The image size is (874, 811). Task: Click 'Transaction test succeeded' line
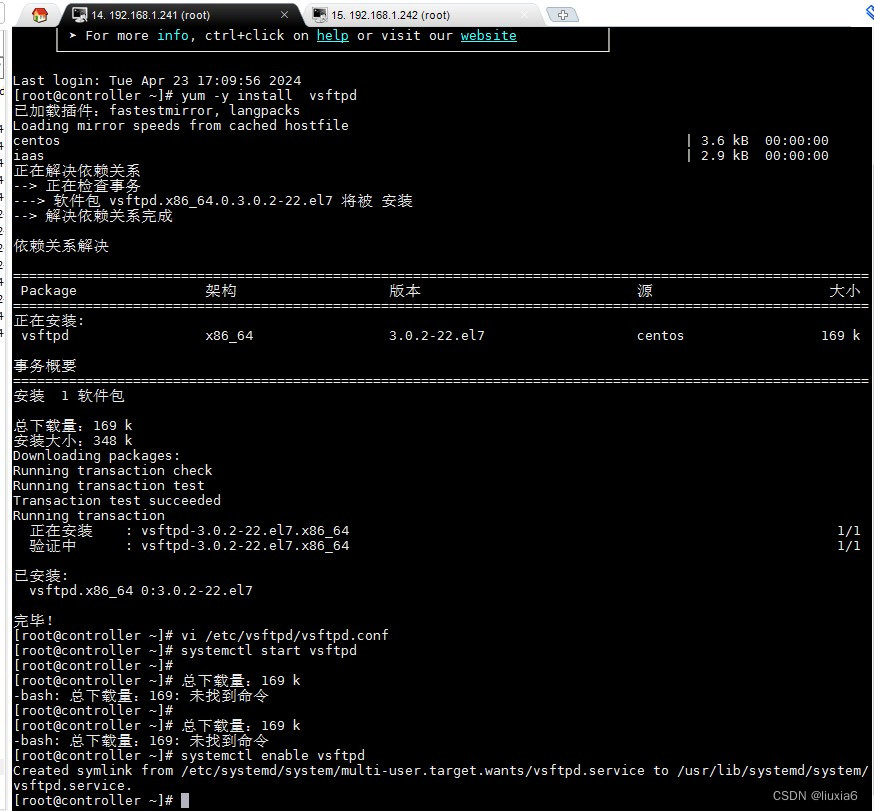point(116,501)
